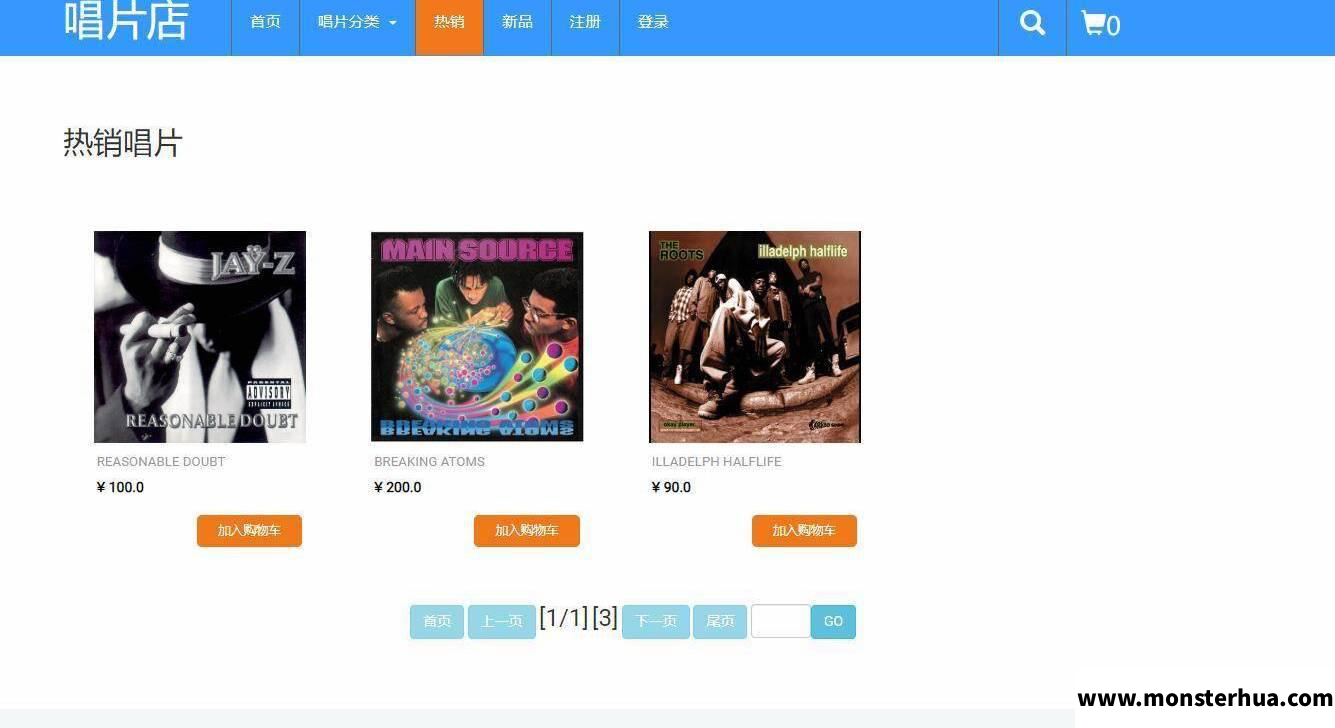Expand the 唱片分类 dropdown menu
This screenshot has width=1335, height=728.
[x=357, y=22]
